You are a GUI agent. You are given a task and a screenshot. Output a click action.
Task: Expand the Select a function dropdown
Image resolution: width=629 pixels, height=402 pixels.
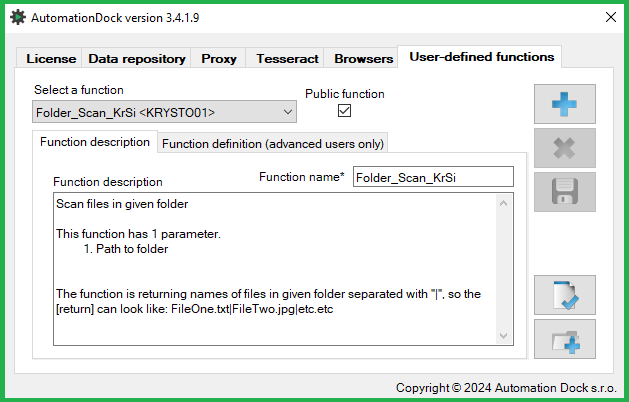point(287,112)
